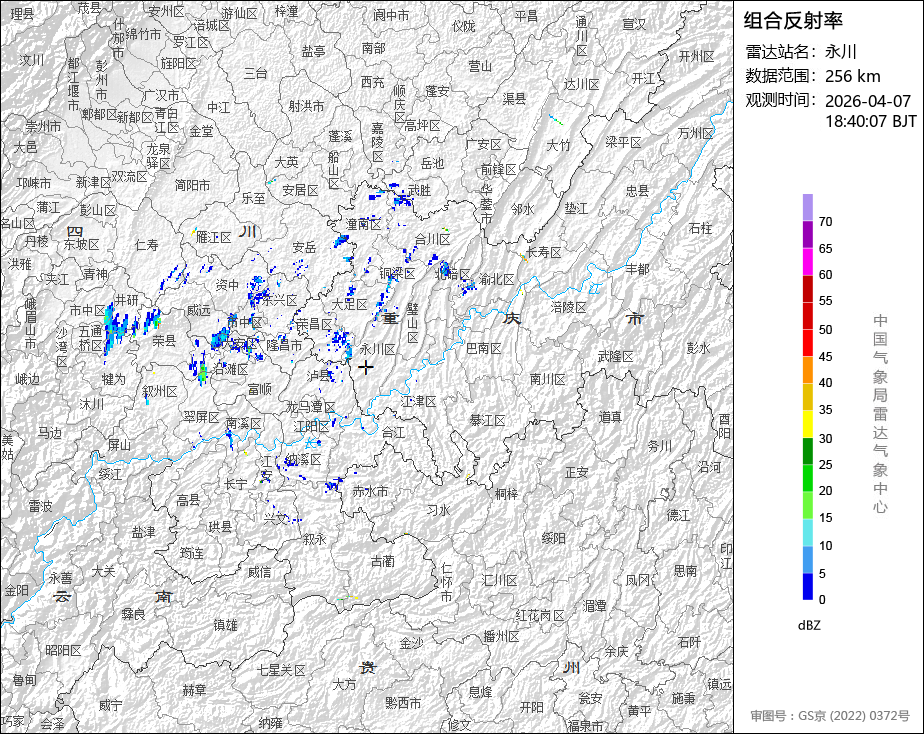Click the 翠屏区 map label
The image size is (924, 734).
(201, 417)
